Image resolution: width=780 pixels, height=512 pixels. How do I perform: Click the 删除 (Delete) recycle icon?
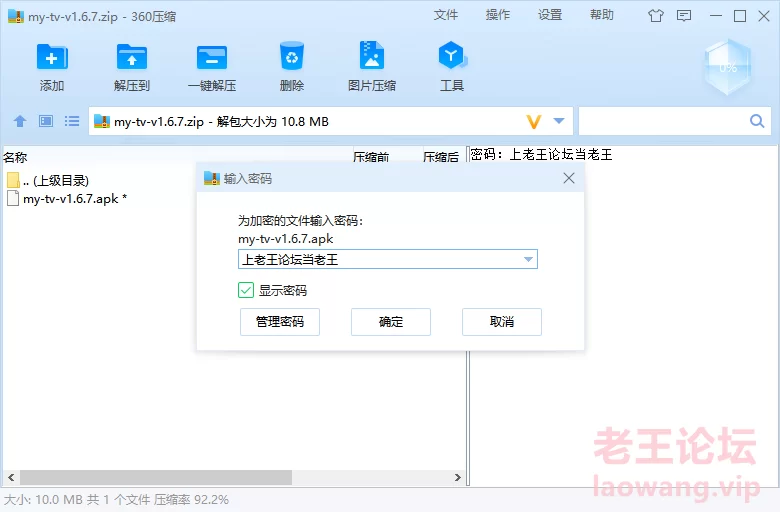click(292, 57)
